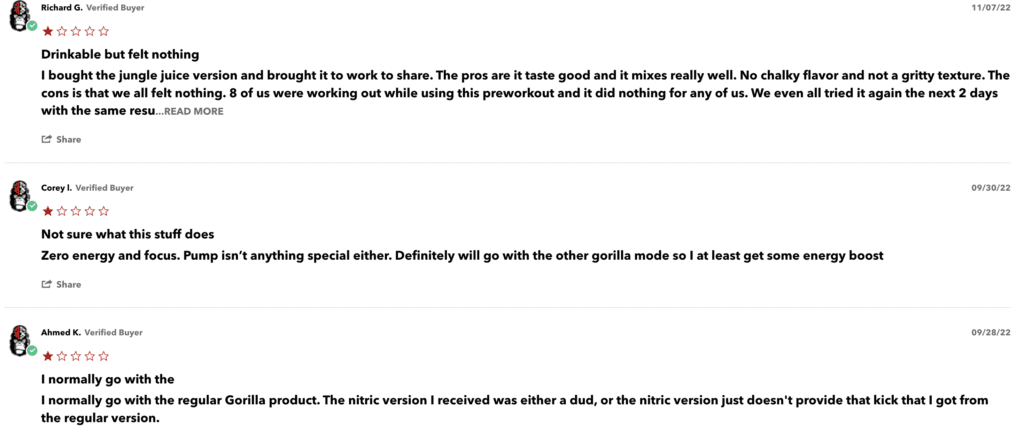The width and height of the screenshot is (1024, 442).
Task: Open reviewer name Richard G.
Action: (x=62, y=8)
